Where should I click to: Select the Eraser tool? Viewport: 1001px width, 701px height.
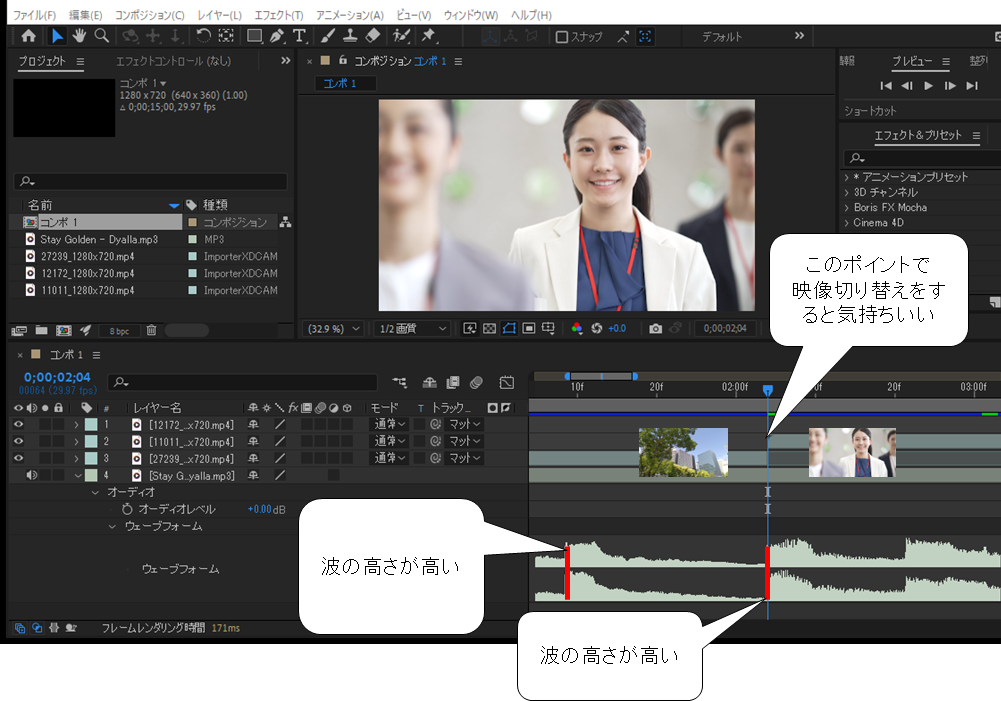[x=373, y=36]
